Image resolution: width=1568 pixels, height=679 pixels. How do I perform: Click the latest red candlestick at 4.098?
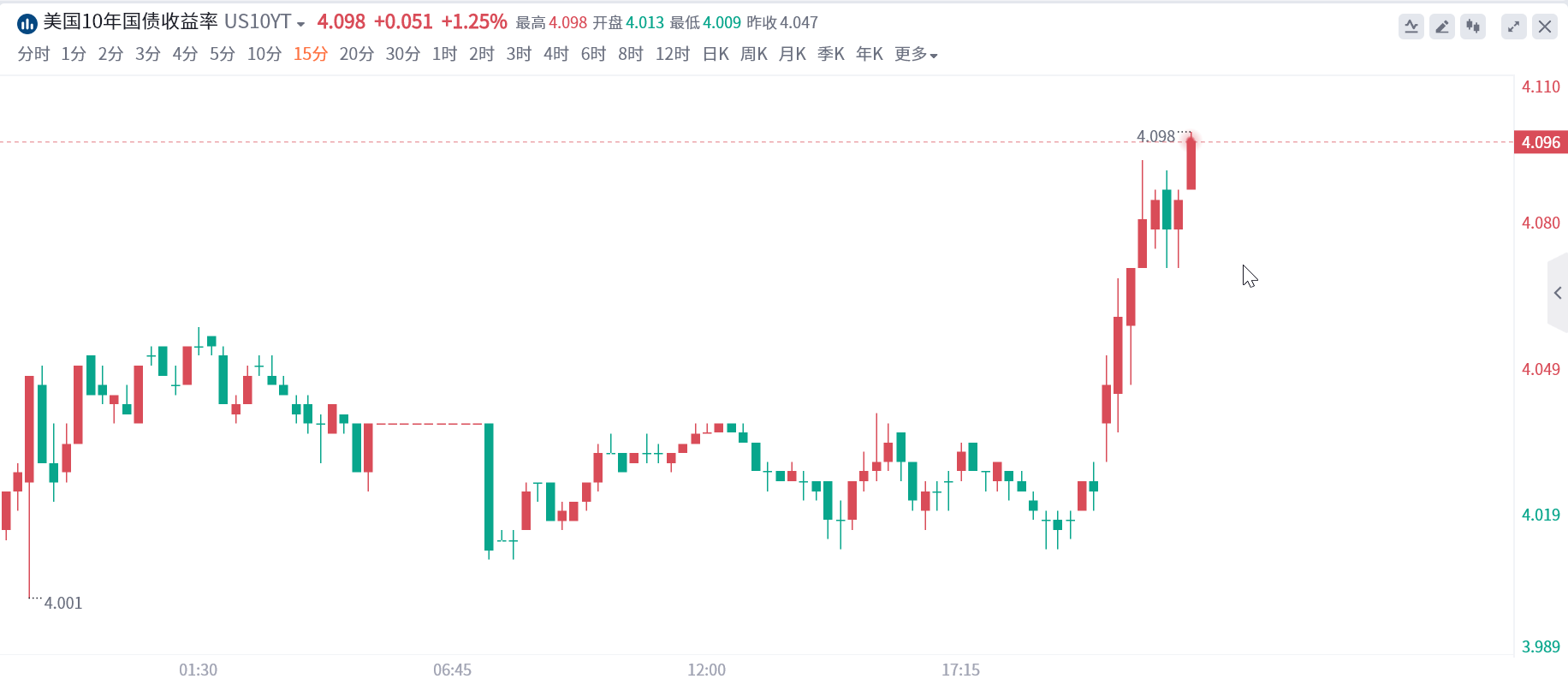pyautogui.click(x=1191, y=164)
